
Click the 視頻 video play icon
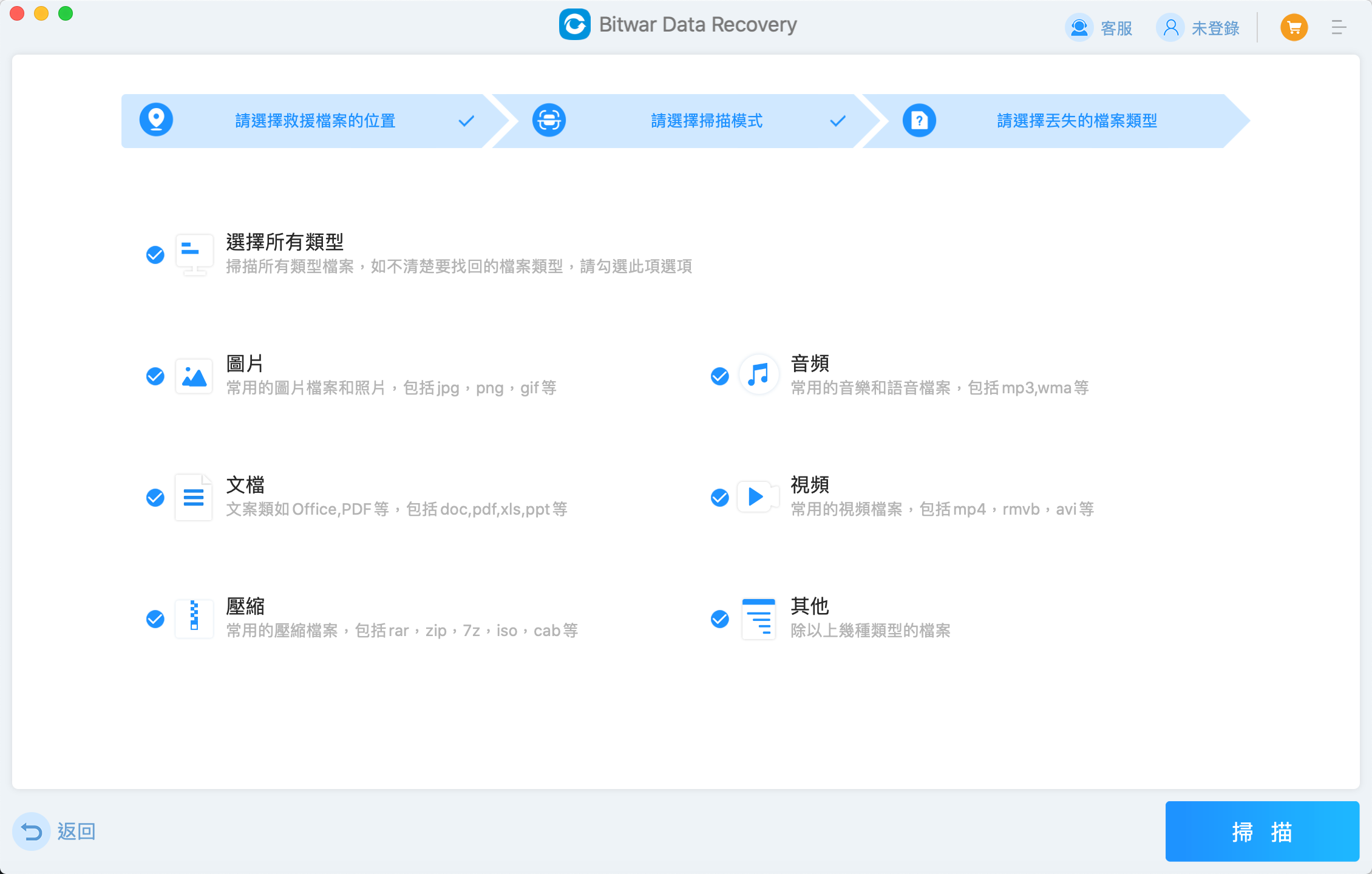click(x=756, y=497)
